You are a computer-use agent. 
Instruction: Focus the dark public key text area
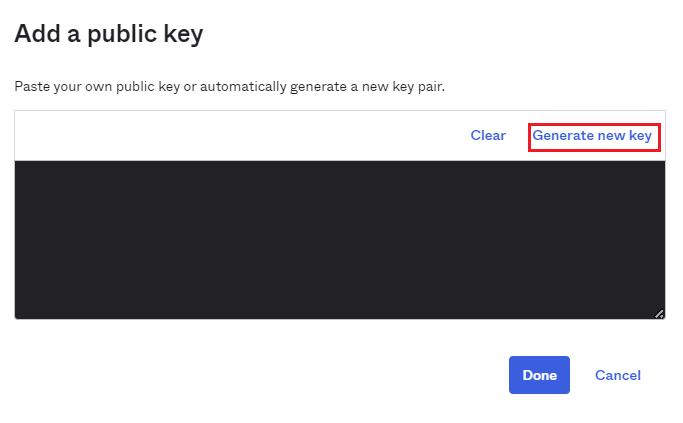339,239
